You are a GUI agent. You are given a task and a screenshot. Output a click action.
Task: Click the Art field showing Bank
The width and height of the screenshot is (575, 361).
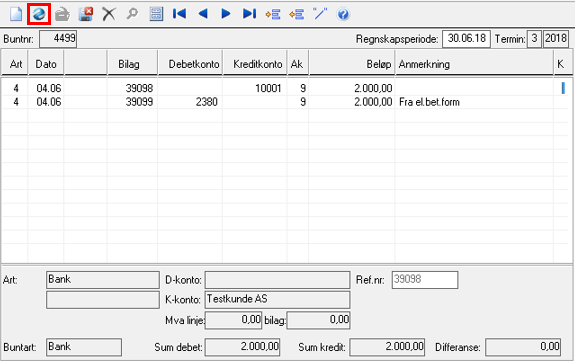click(x=103, y=280)
